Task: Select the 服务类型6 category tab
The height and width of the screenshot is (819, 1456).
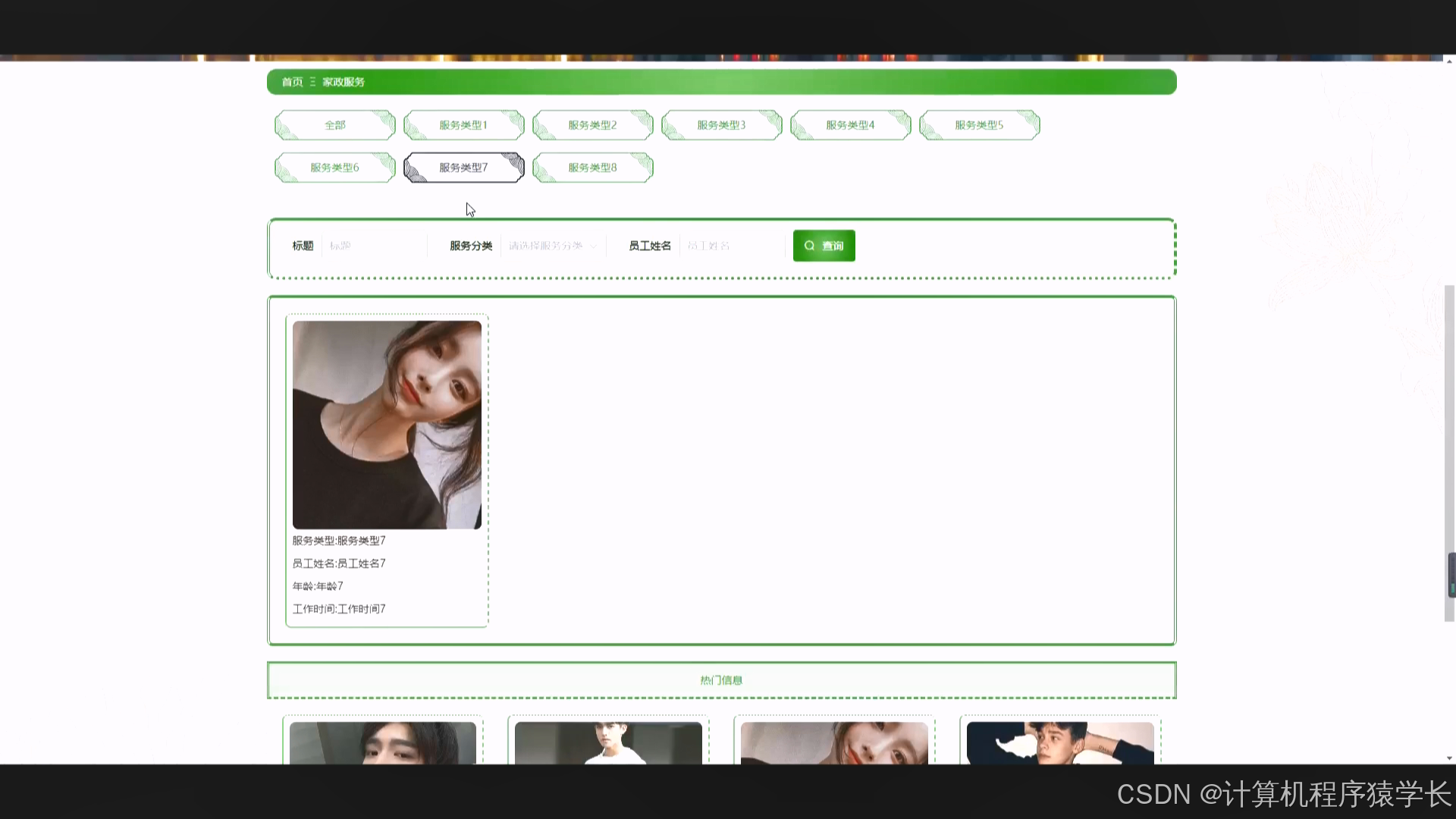Action: pyautogui.click(x=334, y=168)
